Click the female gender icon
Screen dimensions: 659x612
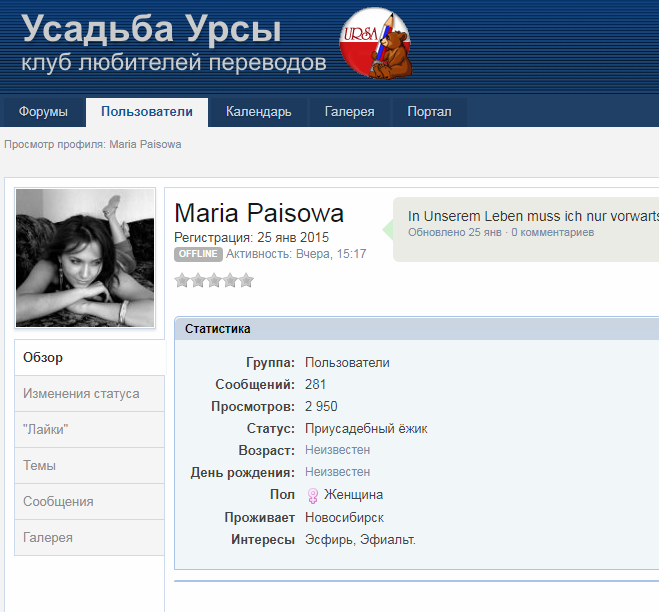point(313,496)
